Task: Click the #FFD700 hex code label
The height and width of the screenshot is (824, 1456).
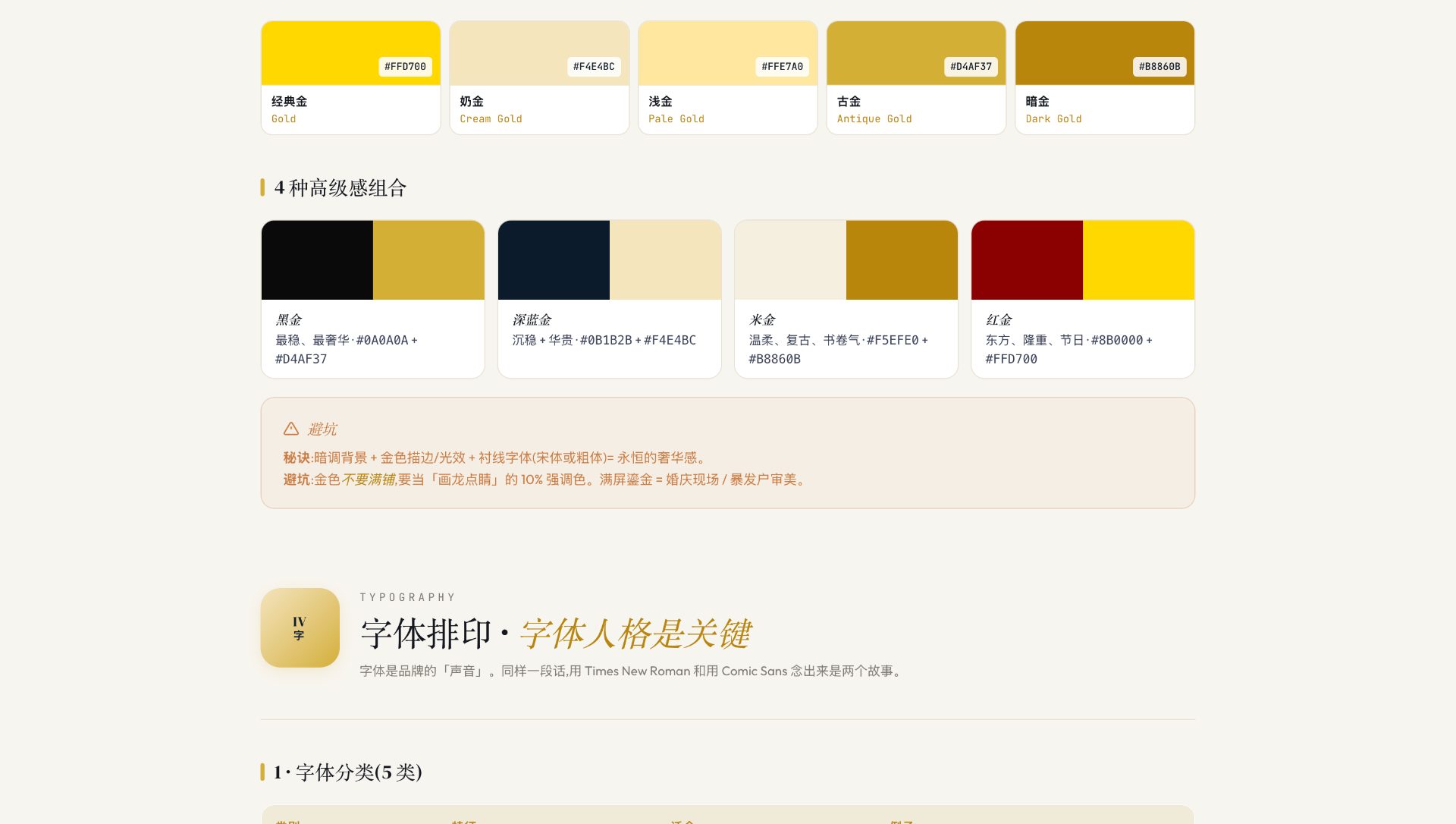Action: coord(405,67)
